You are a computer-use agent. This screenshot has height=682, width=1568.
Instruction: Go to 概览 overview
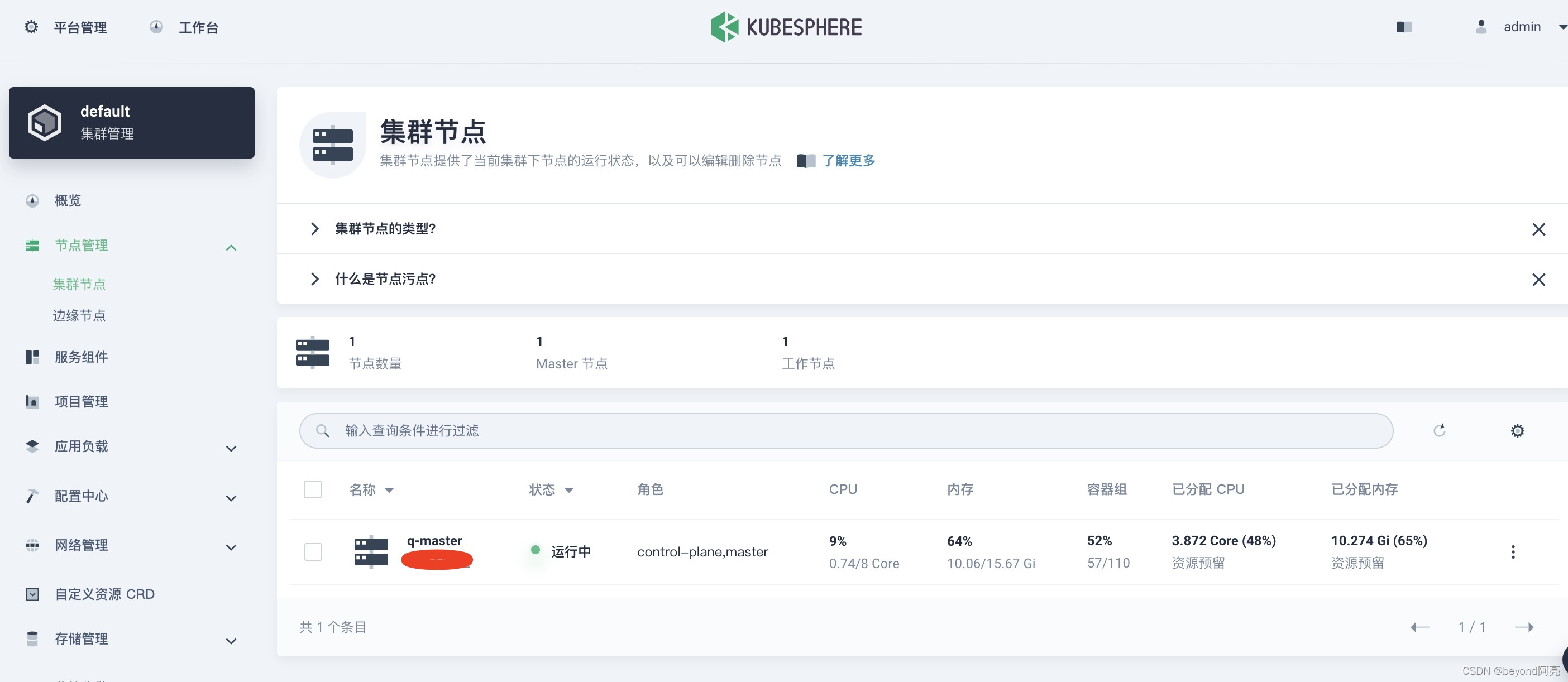pos(68,200)
